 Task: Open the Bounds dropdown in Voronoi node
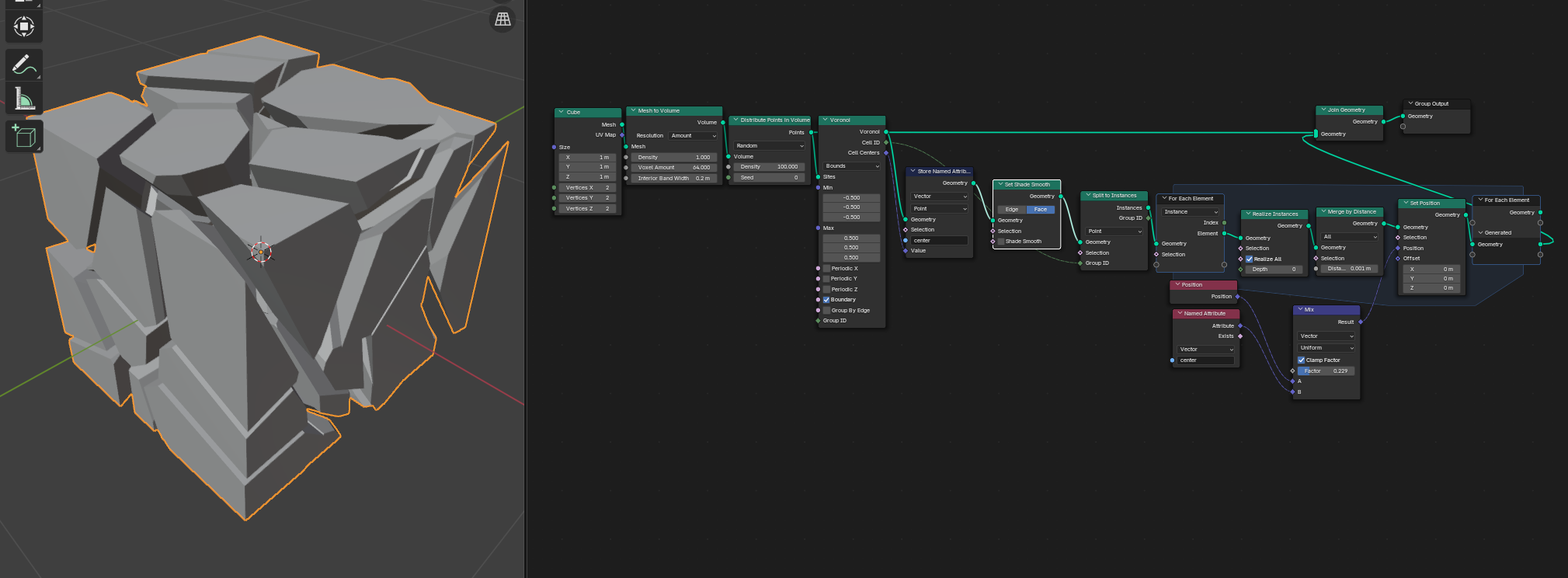pyautogui.click(x=852, y=166)
